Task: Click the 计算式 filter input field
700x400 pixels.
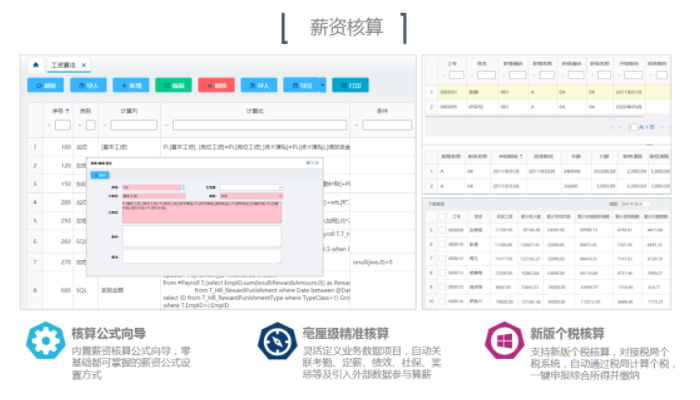Action: [255, 125]
